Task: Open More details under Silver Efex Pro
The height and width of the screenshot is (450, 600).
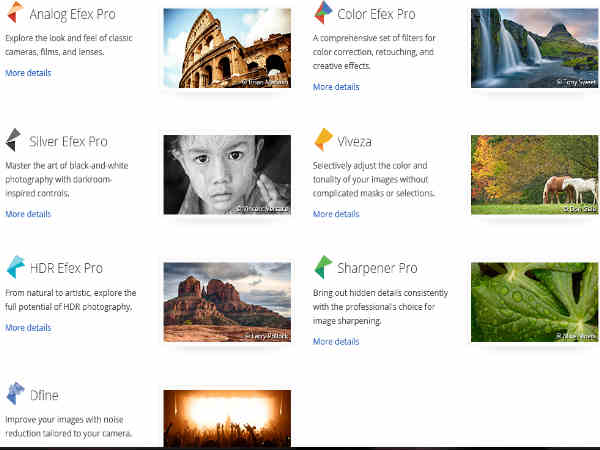Action: click(x=28, y=214)
